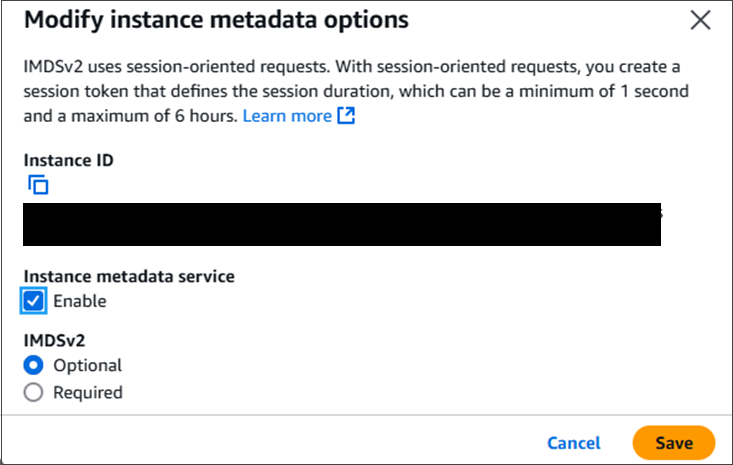Click the blue checkmark inside the Enable box

click(x=33, y=300)
